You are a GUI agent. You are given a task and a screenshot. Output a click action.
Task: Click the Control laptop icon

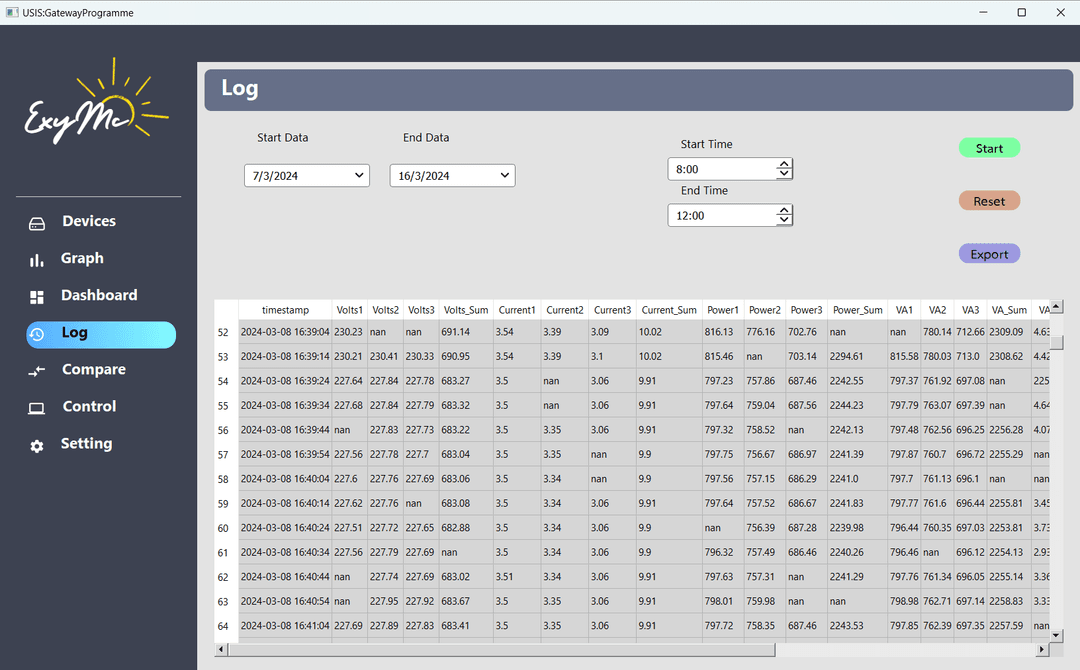[37, 408]
